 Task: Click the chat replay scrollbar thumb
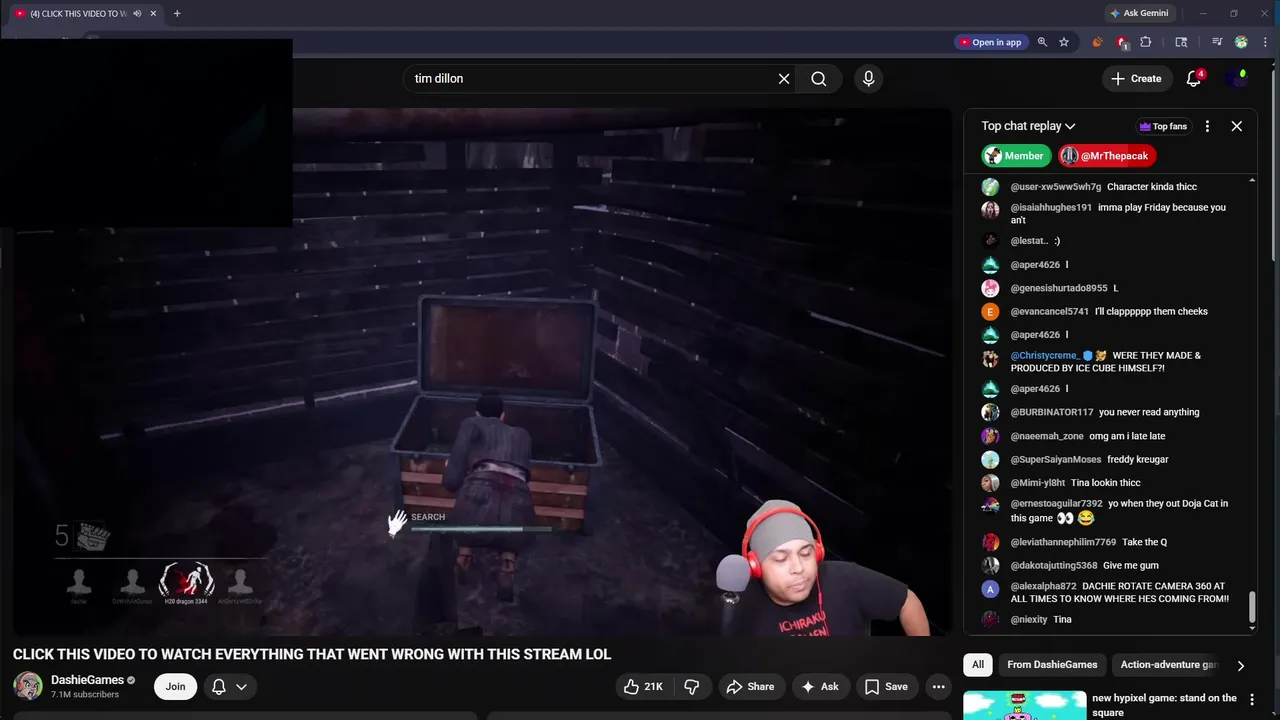pyautogui.click(x=1252, y=608)
